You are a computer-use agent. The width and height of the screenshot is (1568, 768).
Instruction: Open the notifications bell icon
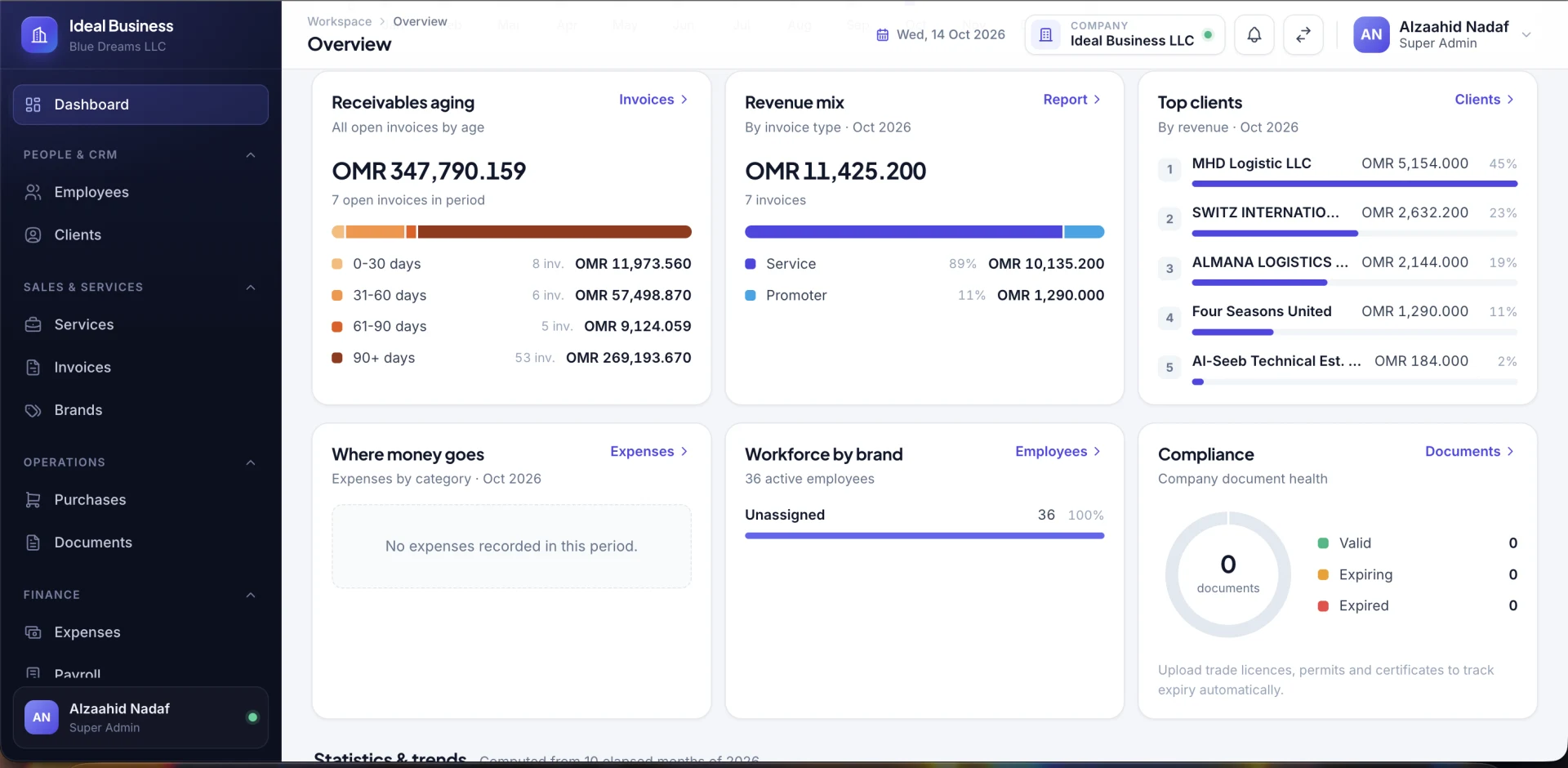[x=1254, y=35]
